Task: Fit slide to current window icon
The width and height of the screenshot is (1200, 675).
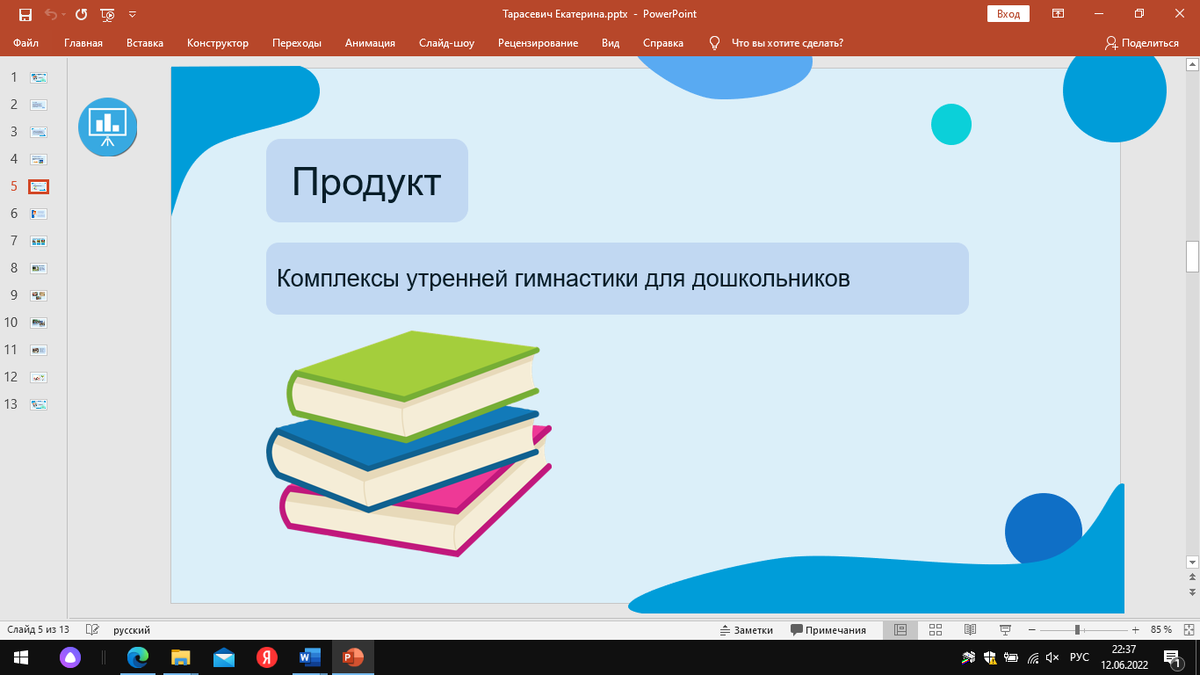Action: [x=1187, y=630]
